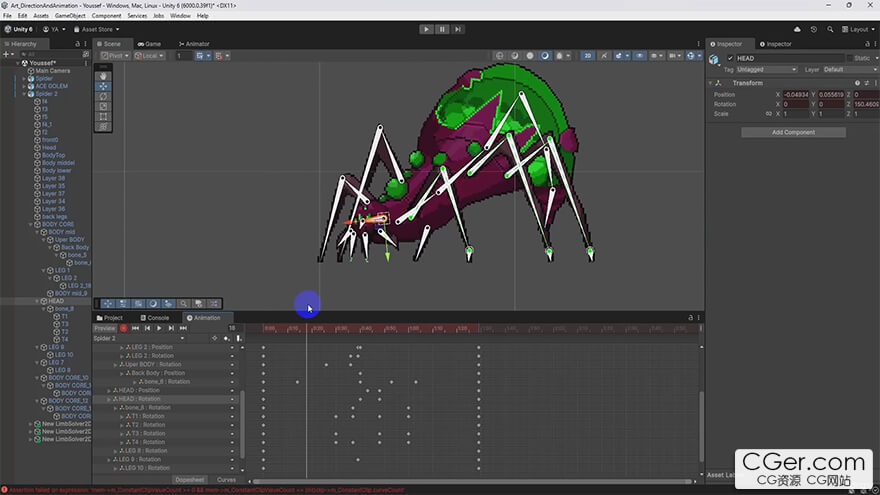Select the Rect tool
Viewport: 880px width, 495px height.
click(103, 117)
